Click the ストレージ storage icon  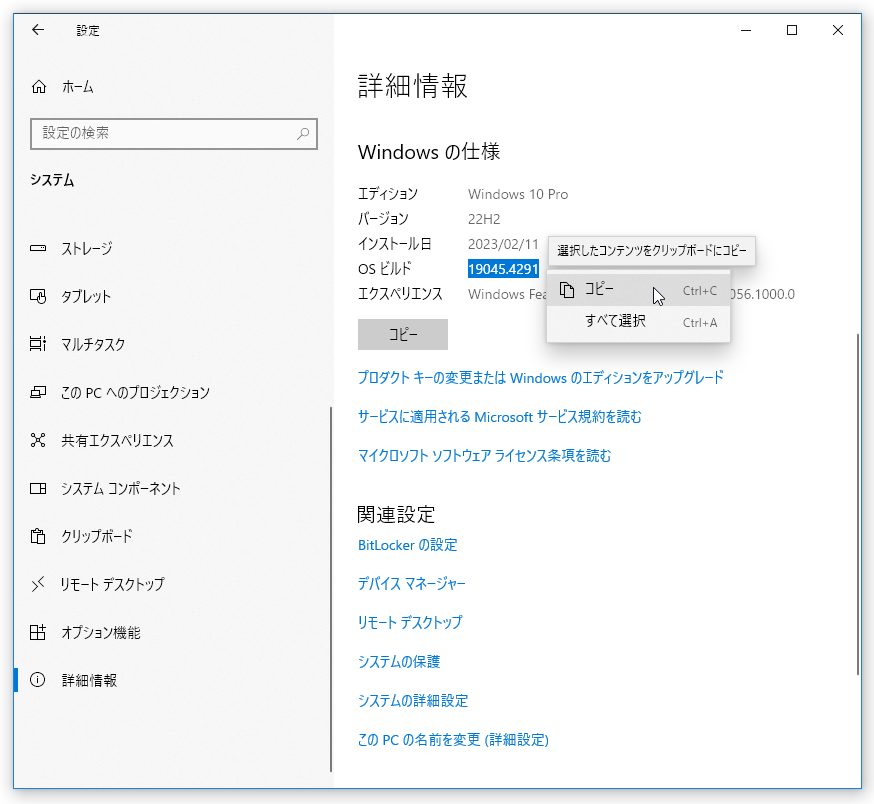pyautogui.click(x=38, y=248)
